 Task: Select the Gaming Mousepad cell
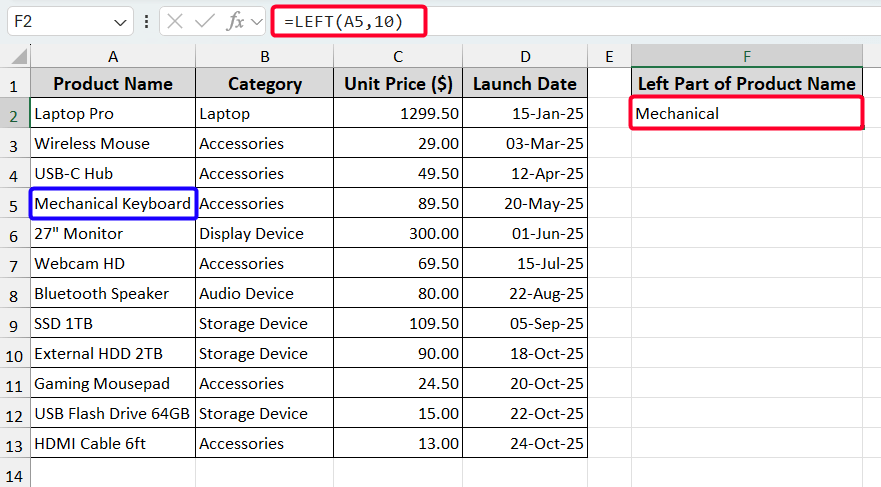coord(113,383)
